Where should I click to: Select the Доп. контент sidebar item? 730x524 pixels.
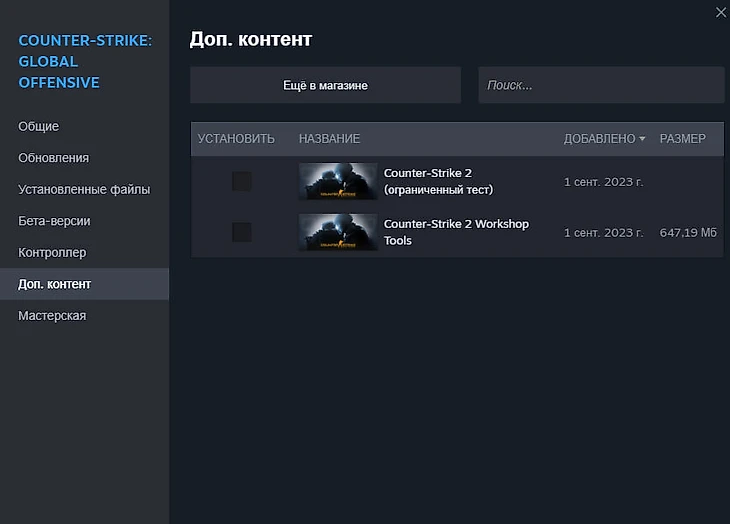pos(55,284)
